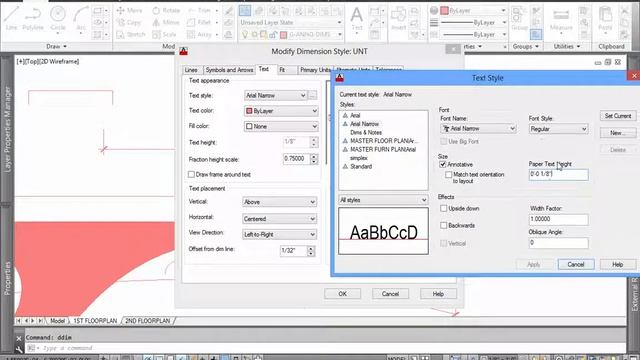Click the Insert block tool
640x360 pixels.
(398, 19)
